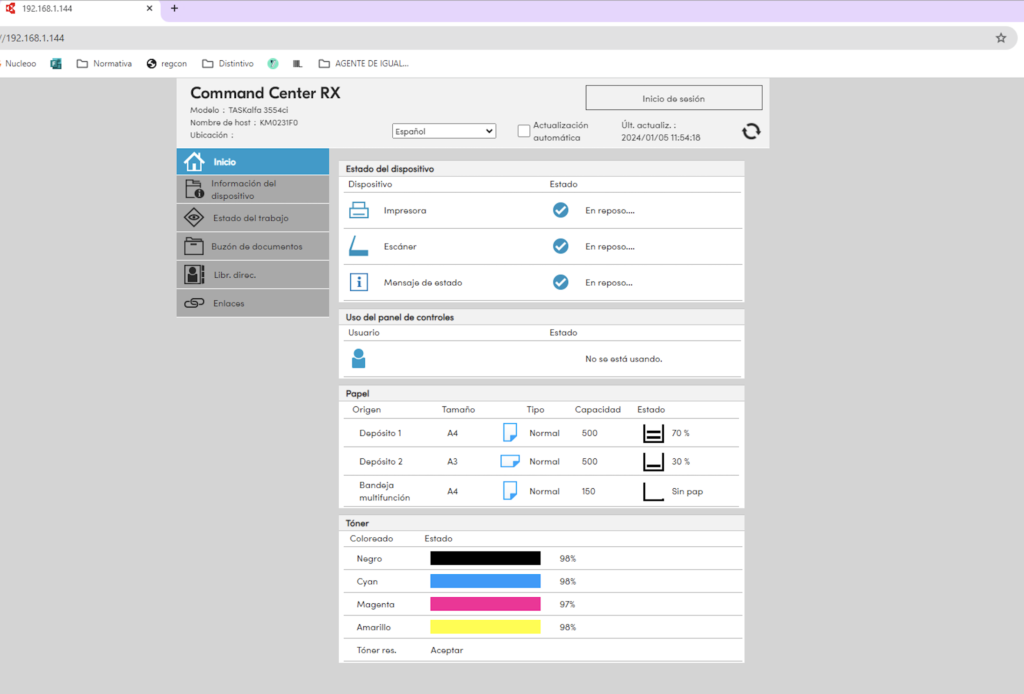This screenshot has width=1024, height=694.
Task: Open the Inicio home menu item
Action: pyautogui.click(x=253, y=162)
